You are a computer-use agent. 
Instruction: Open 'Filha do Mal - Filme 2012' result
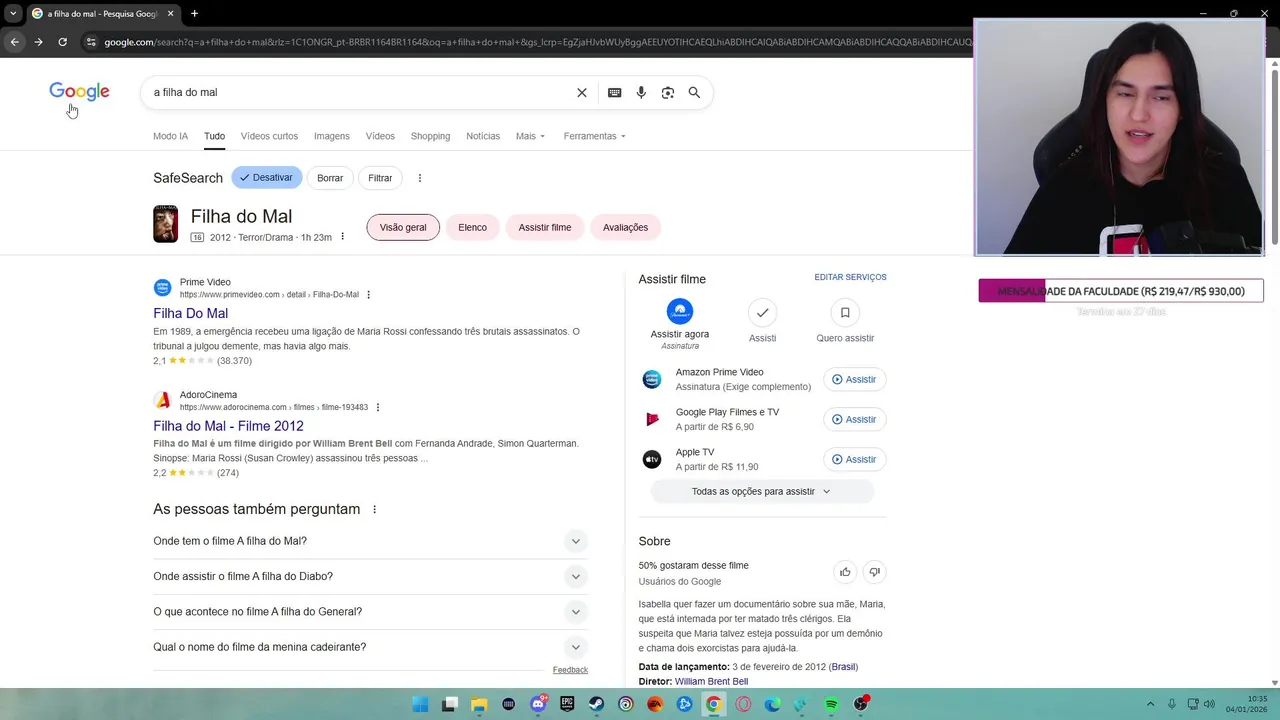pos(228,426)
